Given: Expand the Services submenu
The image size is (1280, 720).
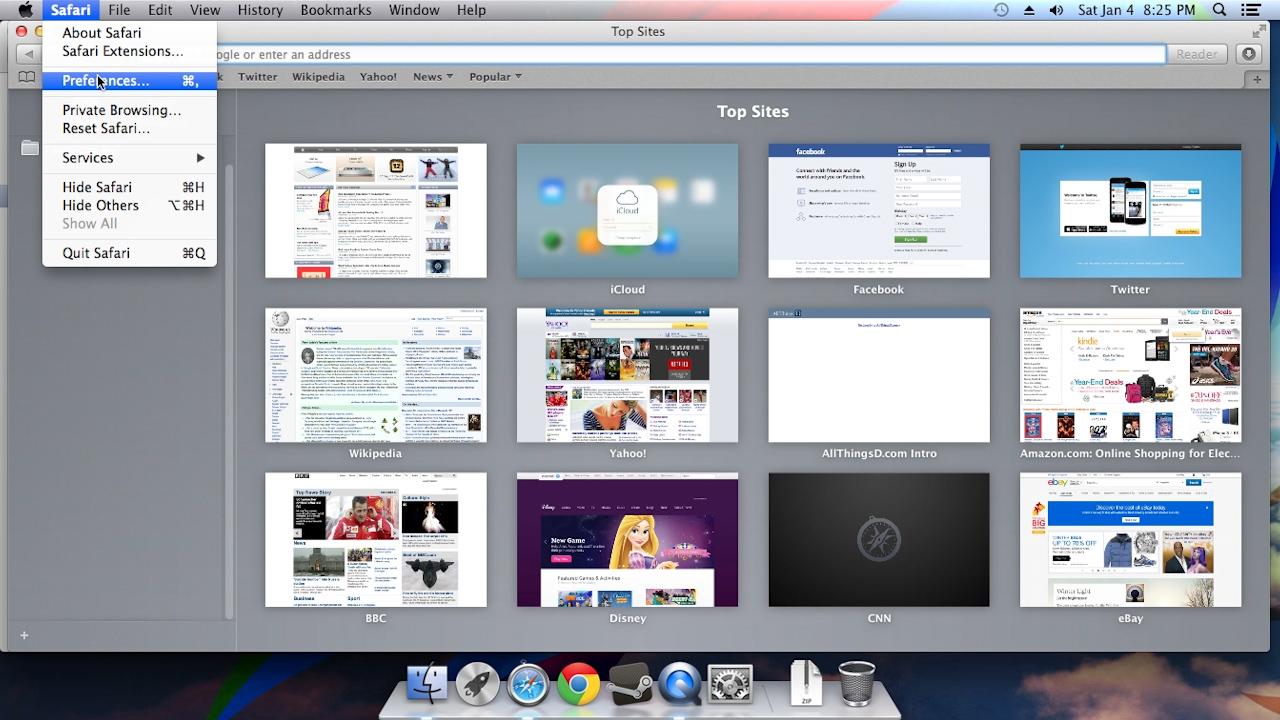Looking at the screenshot, I should [x=129, y=158].
